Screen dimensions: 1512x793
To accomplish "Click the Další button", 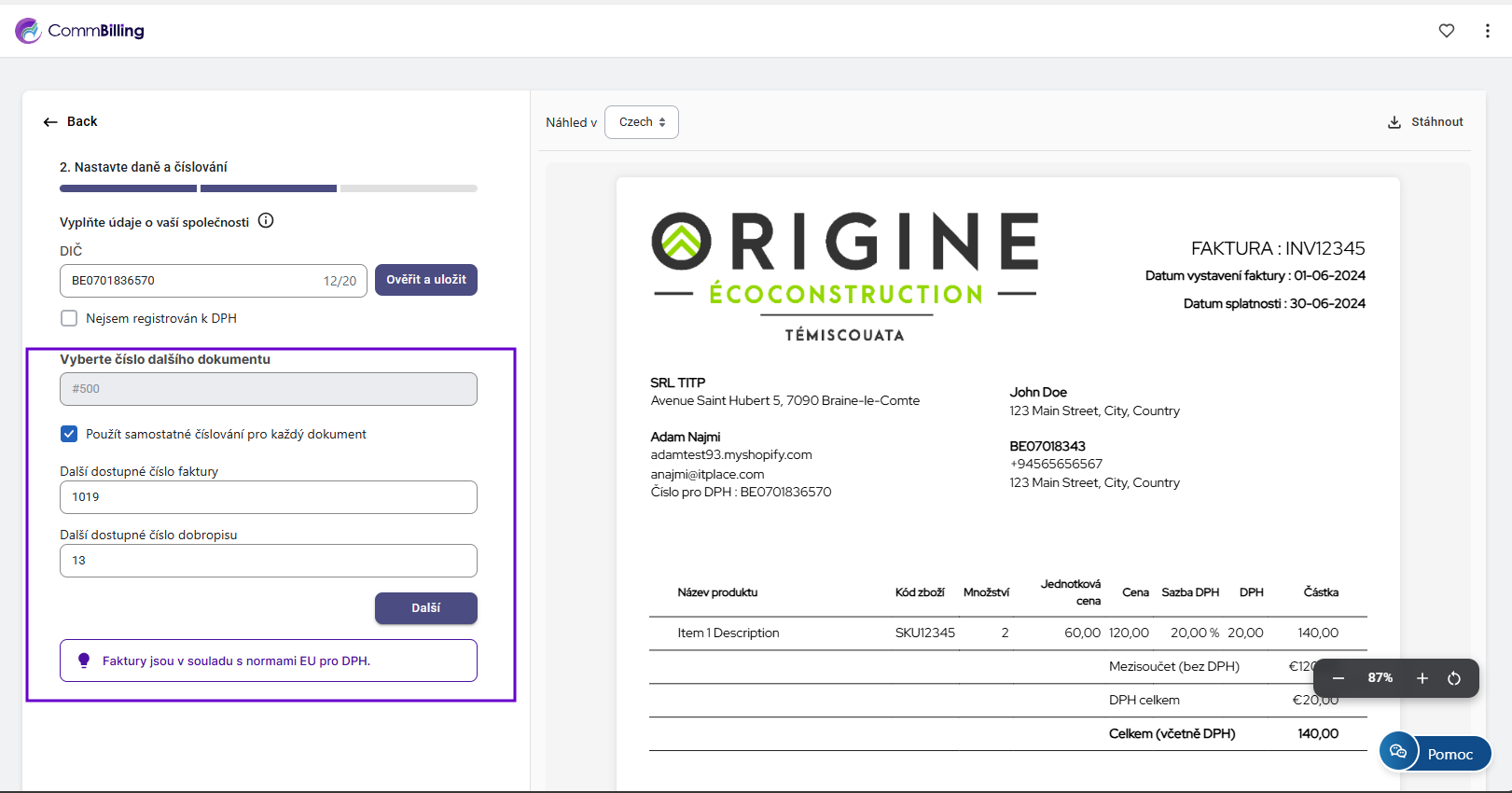I will point(425,607).
